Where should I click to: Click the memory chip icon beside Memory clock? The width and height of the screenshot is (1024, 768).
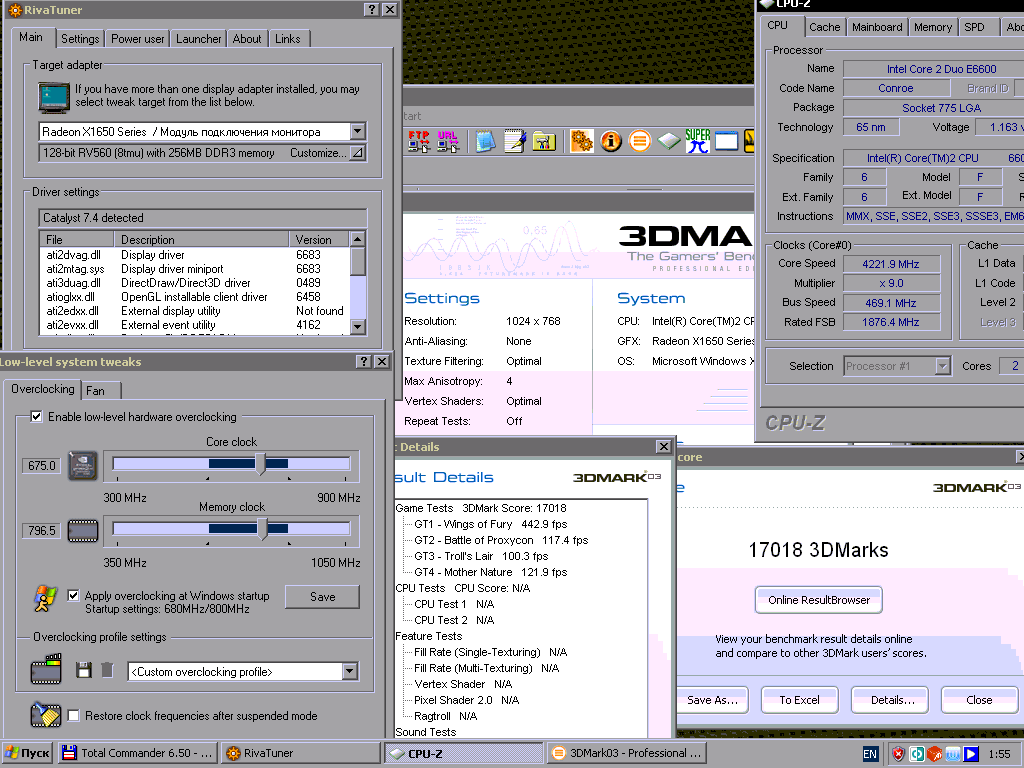coord(83,530)
